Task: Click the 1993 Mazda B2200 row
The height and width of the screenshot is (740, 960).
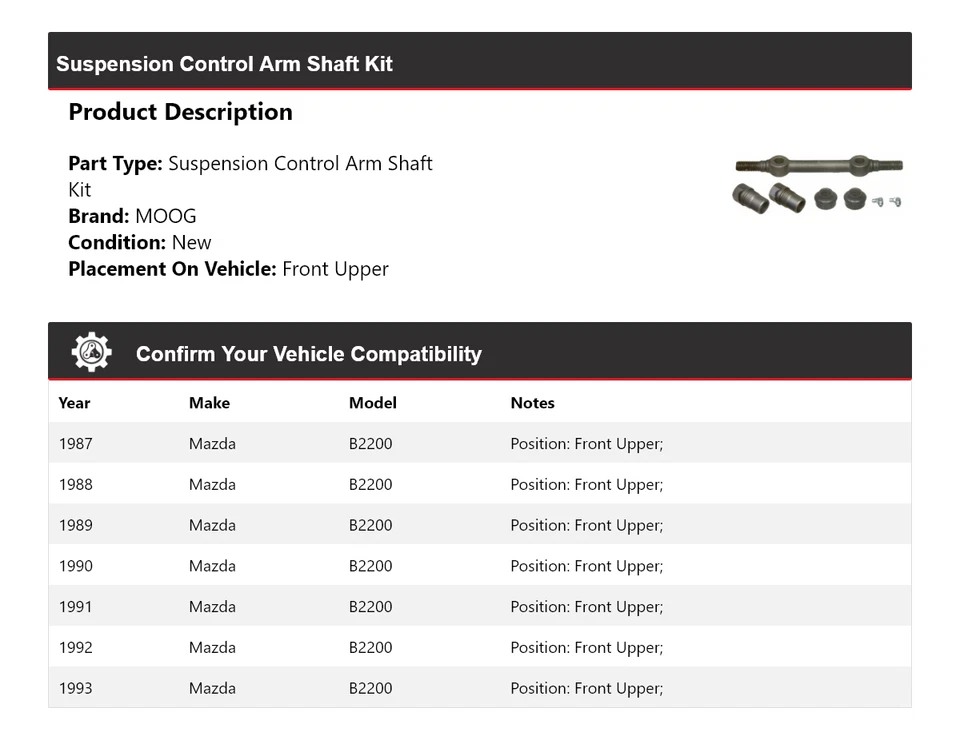Action: 480,687
